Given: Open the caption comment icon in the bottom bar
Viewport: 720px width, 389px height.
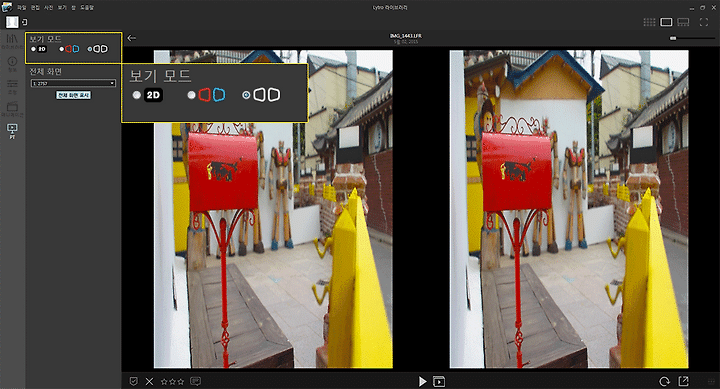Looking at the screenshot, I should click(196, 381).
